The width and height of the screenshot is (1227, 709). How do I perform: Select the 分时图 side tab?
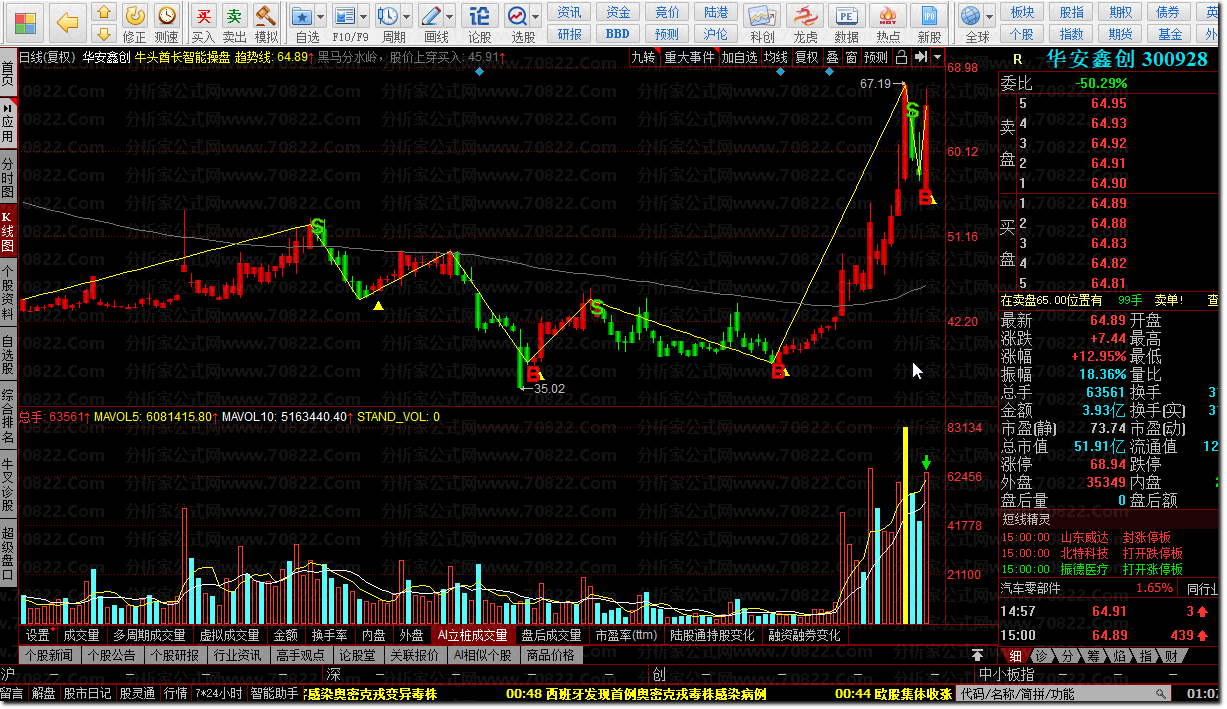(x=8, y=177)
